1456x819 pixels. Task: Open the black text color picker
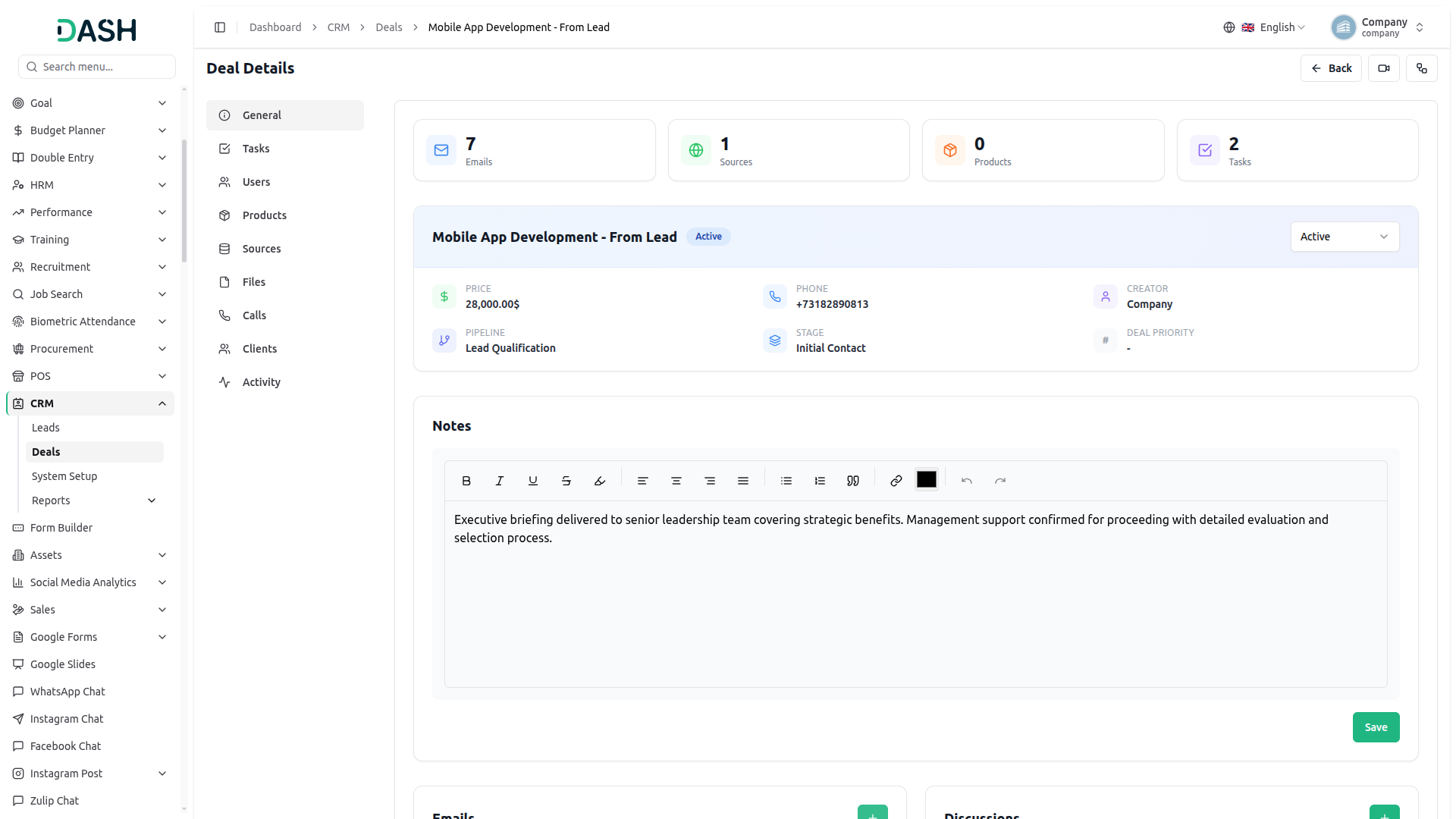click(x=927, y=480)
